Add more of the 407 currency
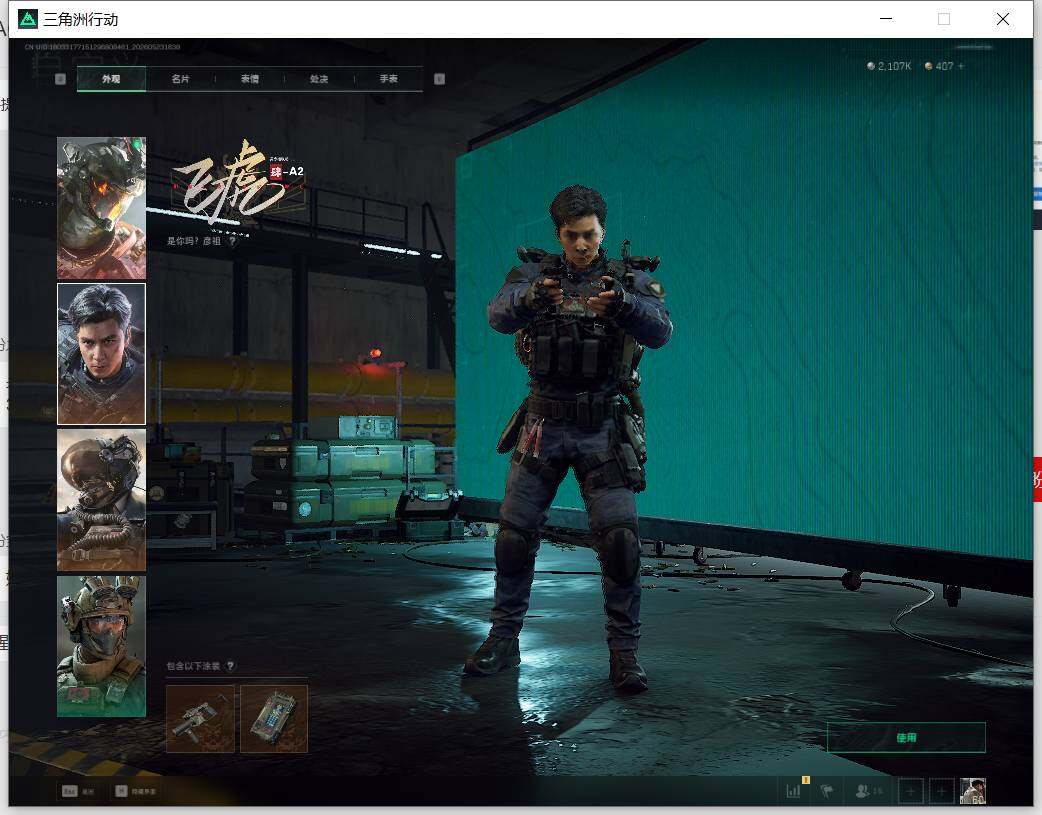1042x815 pixels. point(961,66)
